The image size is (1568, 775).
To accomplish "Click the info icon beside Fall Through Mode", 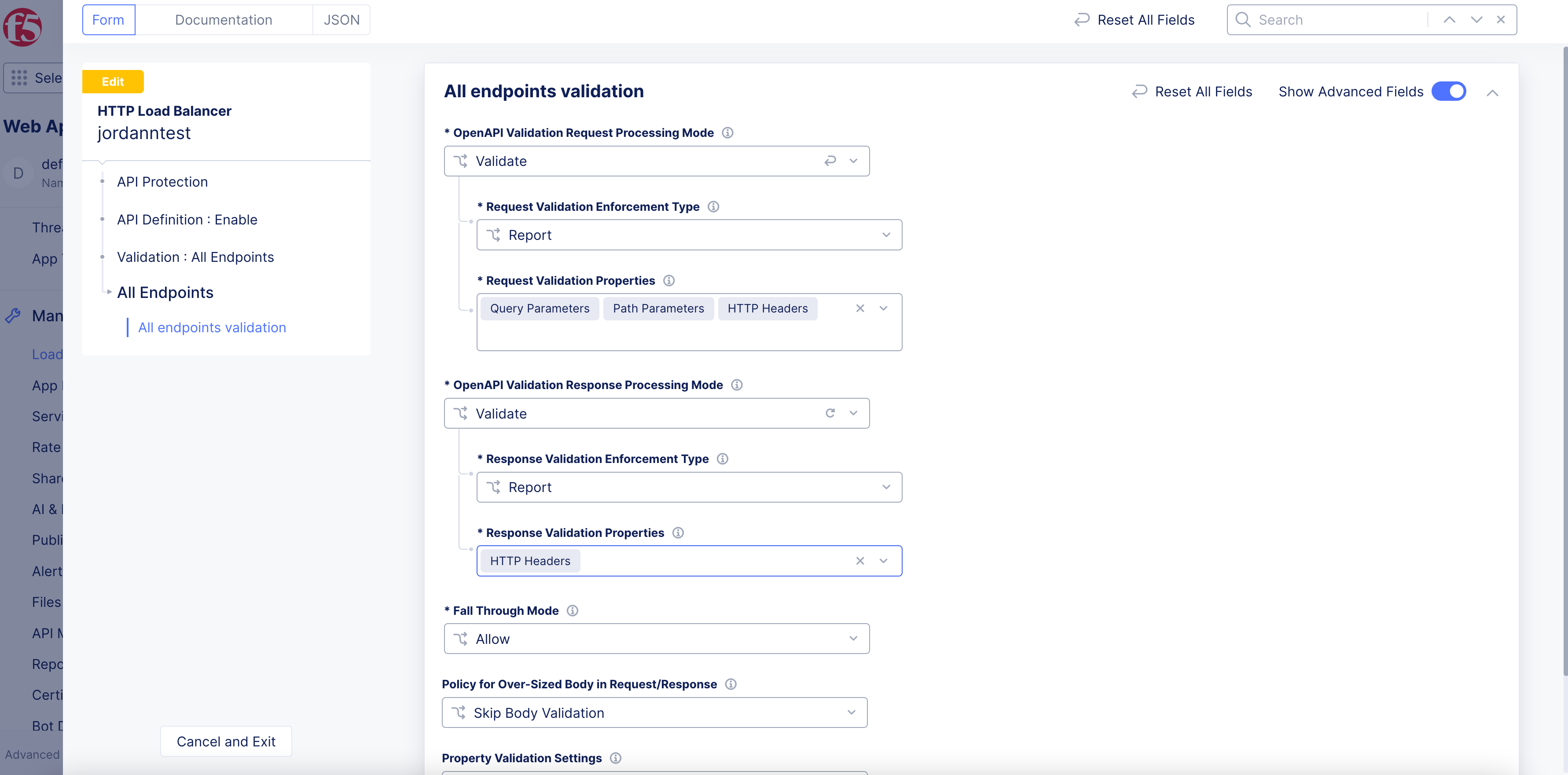I will [x=572, y=610].
